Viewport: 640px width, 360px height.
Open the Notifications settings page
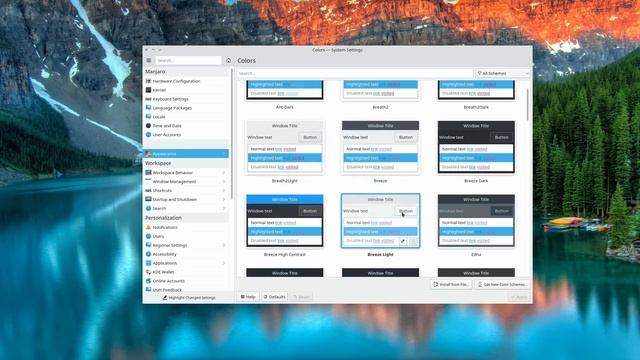(186, 227)
